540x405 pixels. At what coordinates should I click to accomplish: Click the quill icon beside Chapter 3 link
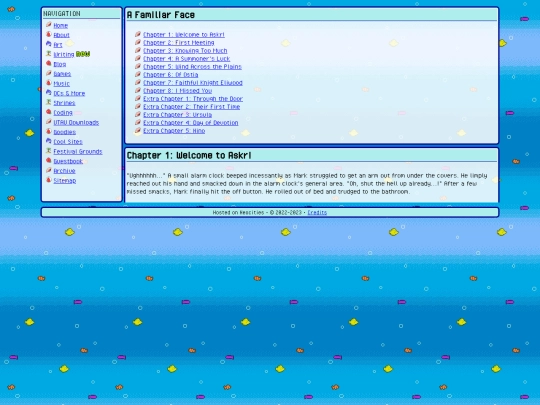138,50
